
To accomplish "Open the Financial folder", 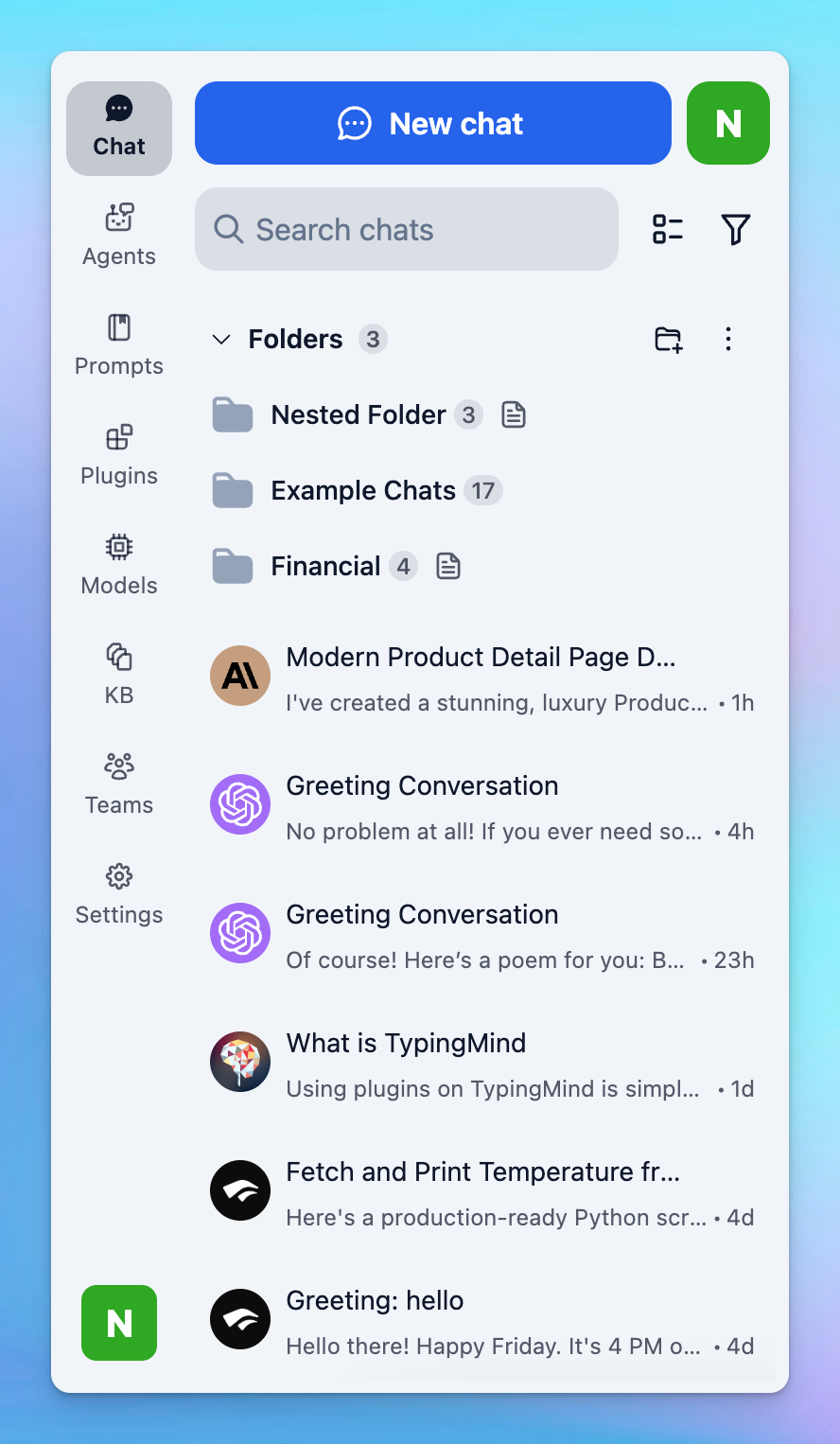I will coord(324,566).
